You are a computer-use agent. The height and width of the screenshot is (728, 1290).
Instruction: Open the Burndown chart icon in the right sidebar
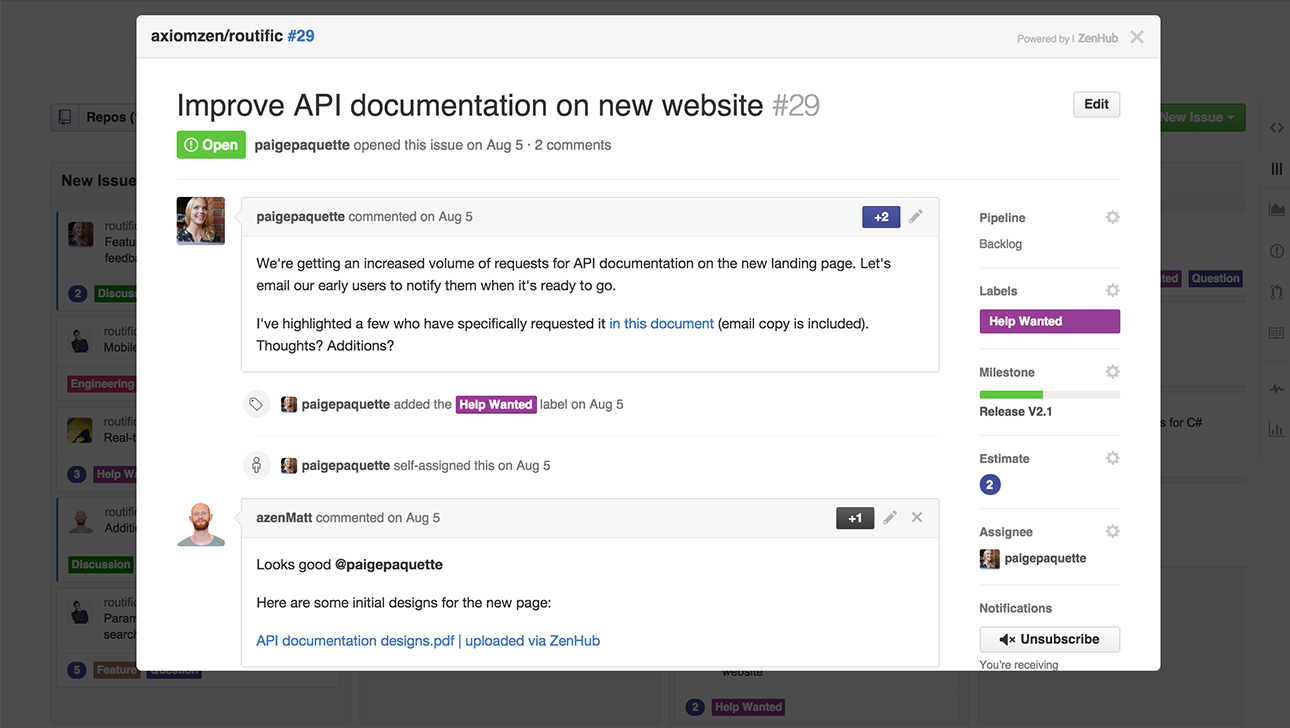1276,209
